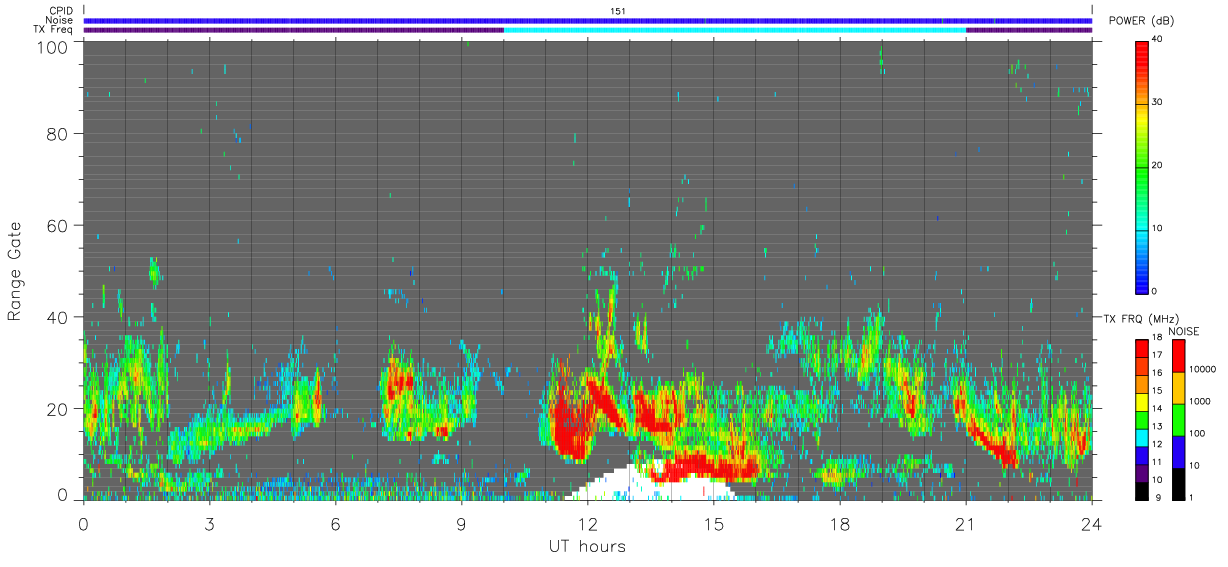Click the 16 tick on TX FRQ scale
This screenshot has width=1228, height=567.
(1157, 373)
